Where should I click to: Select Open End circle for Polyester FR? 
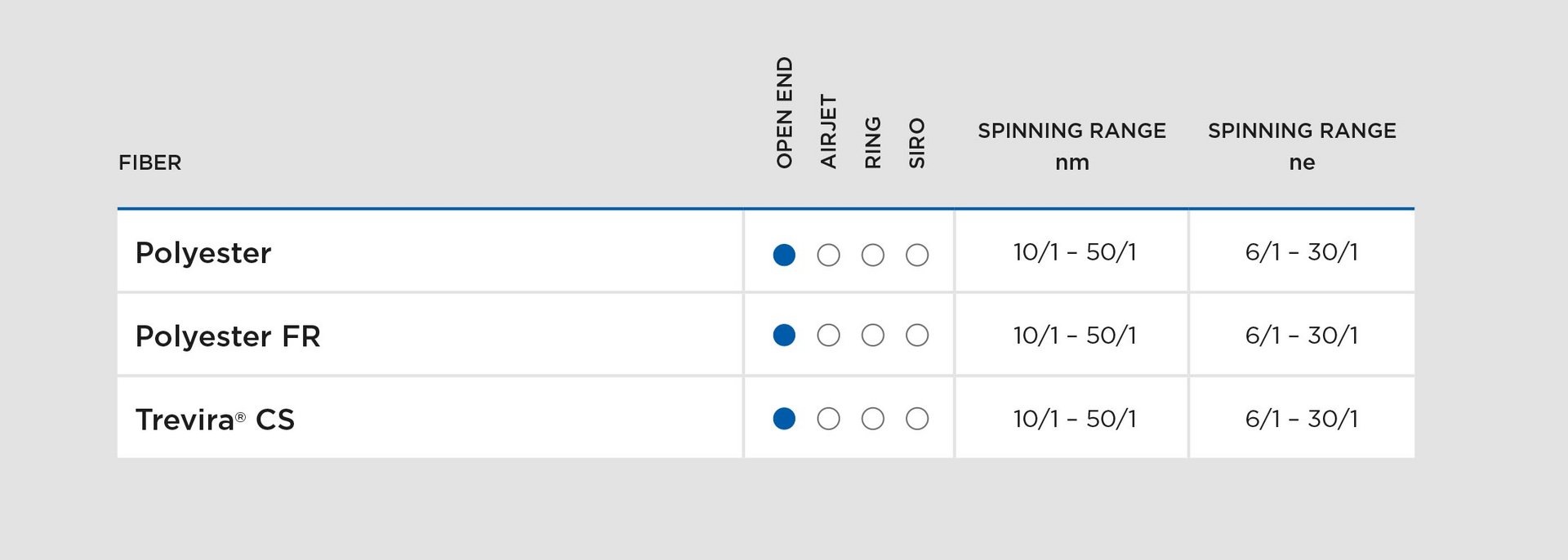coord(784,336)
